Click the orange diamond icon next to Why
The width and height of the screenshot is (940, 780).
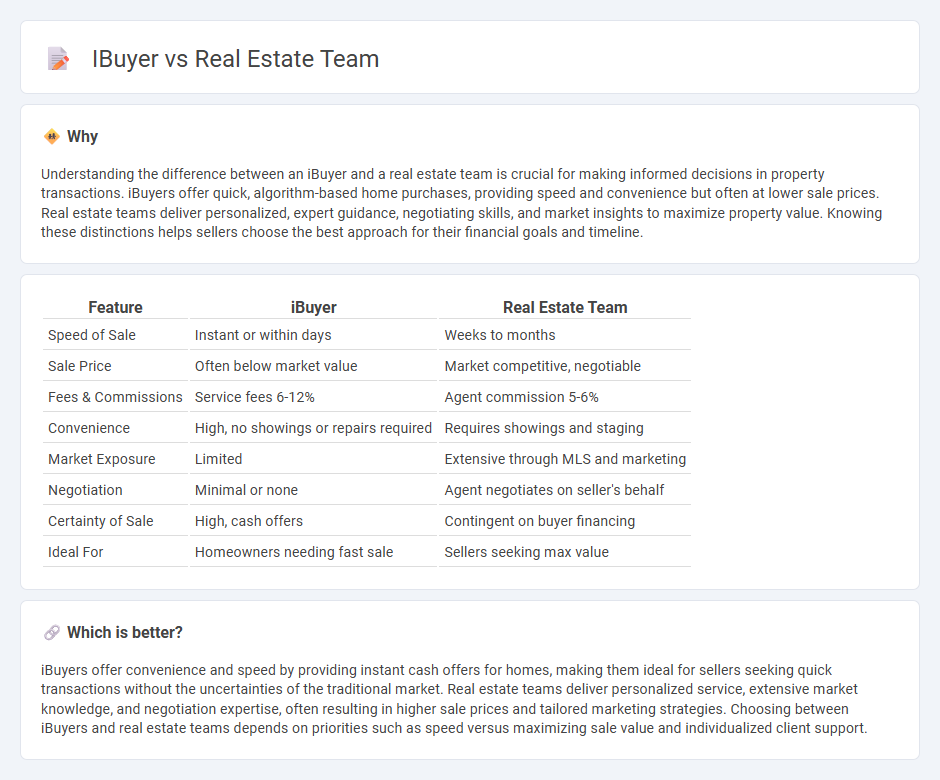(x=52, y=137)
